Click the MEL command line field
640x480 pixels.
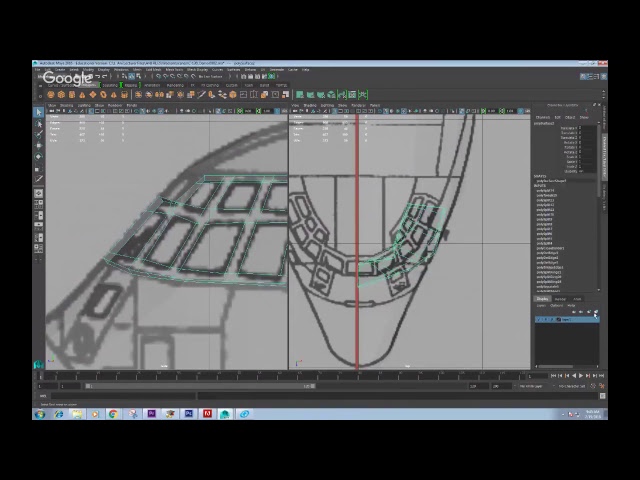point(123,396)
